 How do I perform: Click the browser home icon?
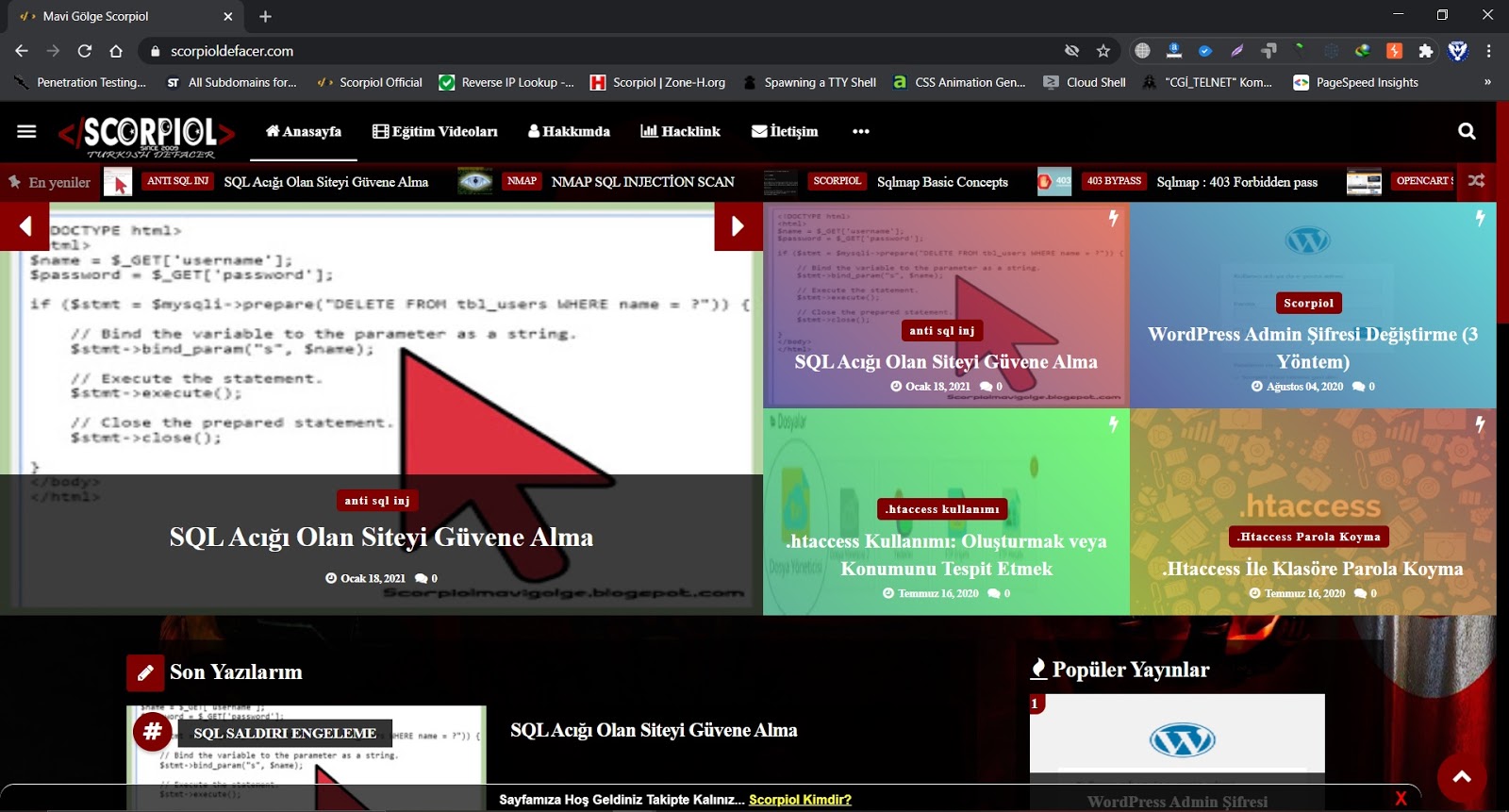[116, 51]
